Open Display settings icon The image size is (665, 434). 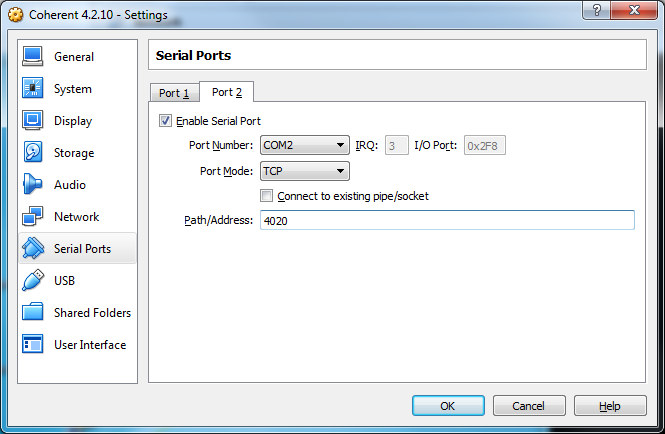tap(33, 121)
